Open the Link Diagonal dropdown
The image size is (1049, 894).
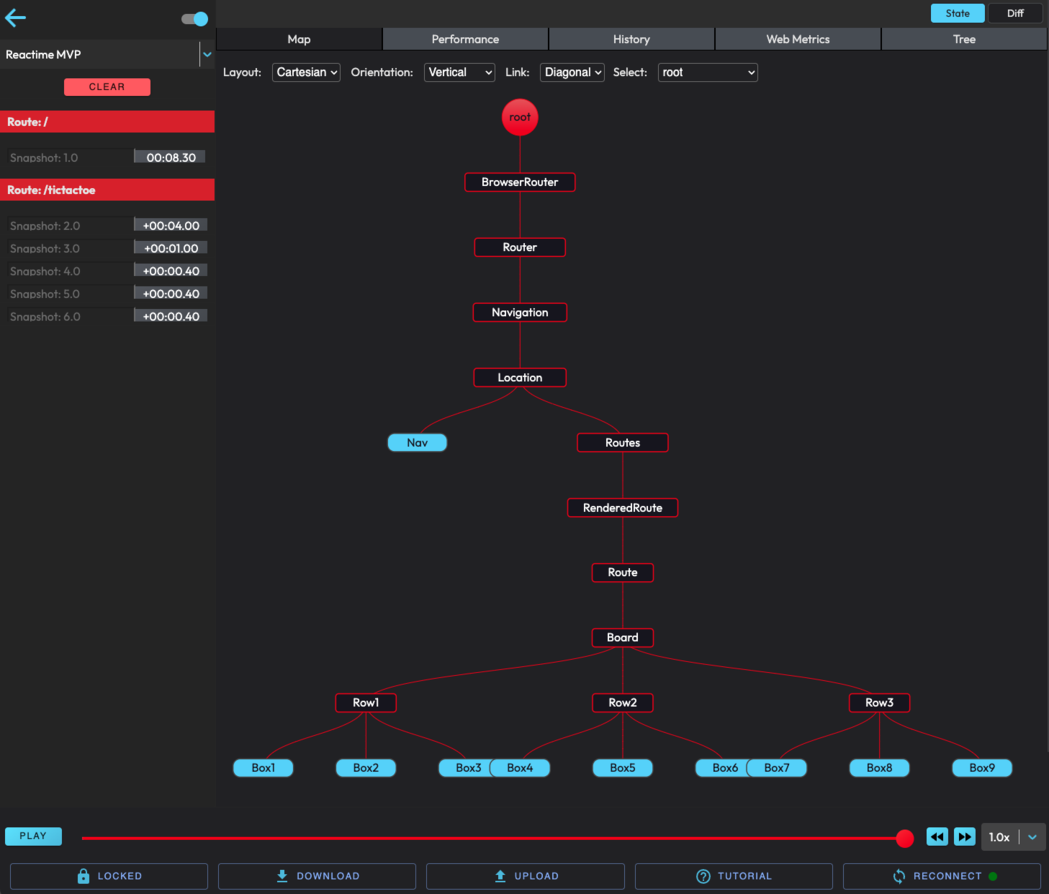572,72
